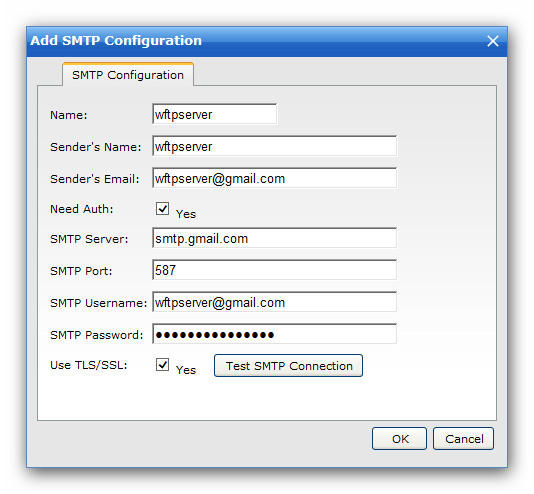Click the Yes label beside Need Auth
Screen dimensions: 534x494
point(186,214)
